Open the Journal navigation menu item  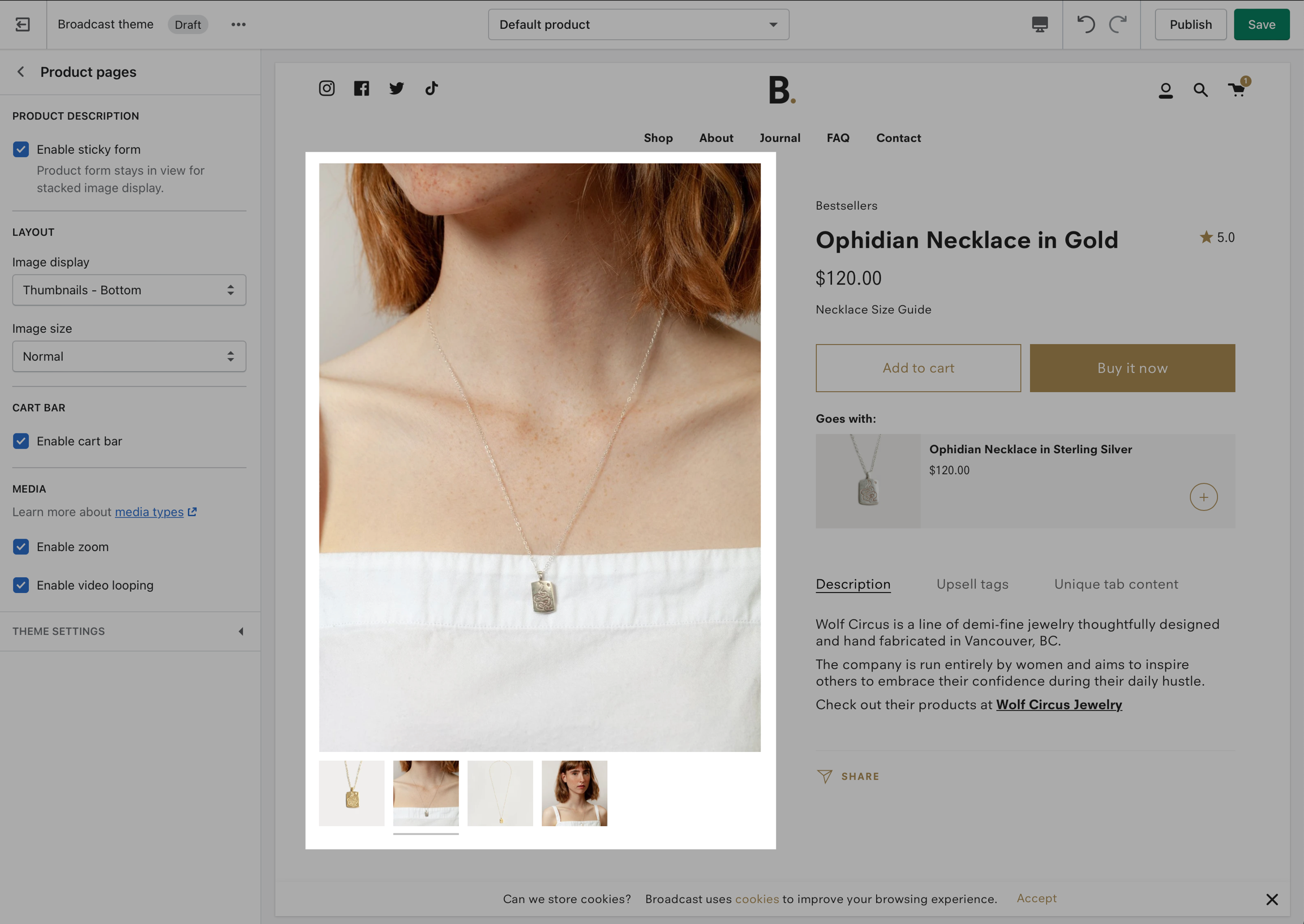(779, 137)
